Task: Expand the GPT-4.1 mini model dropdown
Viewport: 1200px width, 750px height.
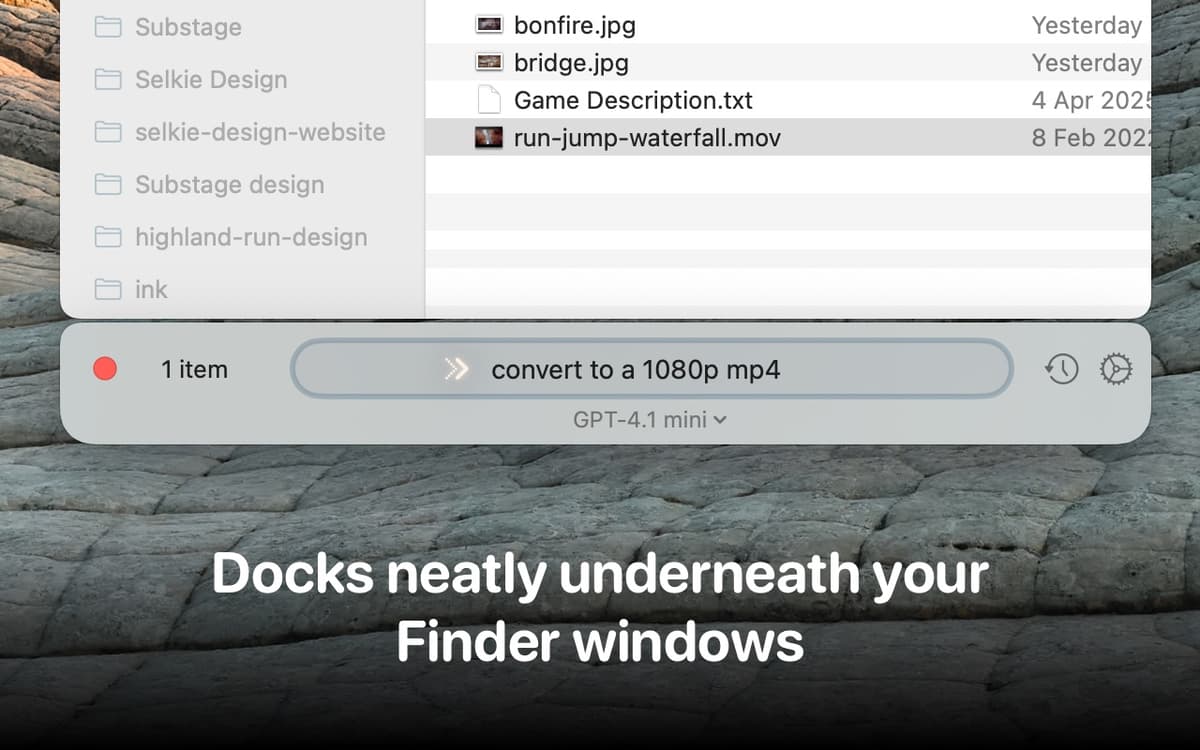Action: click(x=650, y=420)
